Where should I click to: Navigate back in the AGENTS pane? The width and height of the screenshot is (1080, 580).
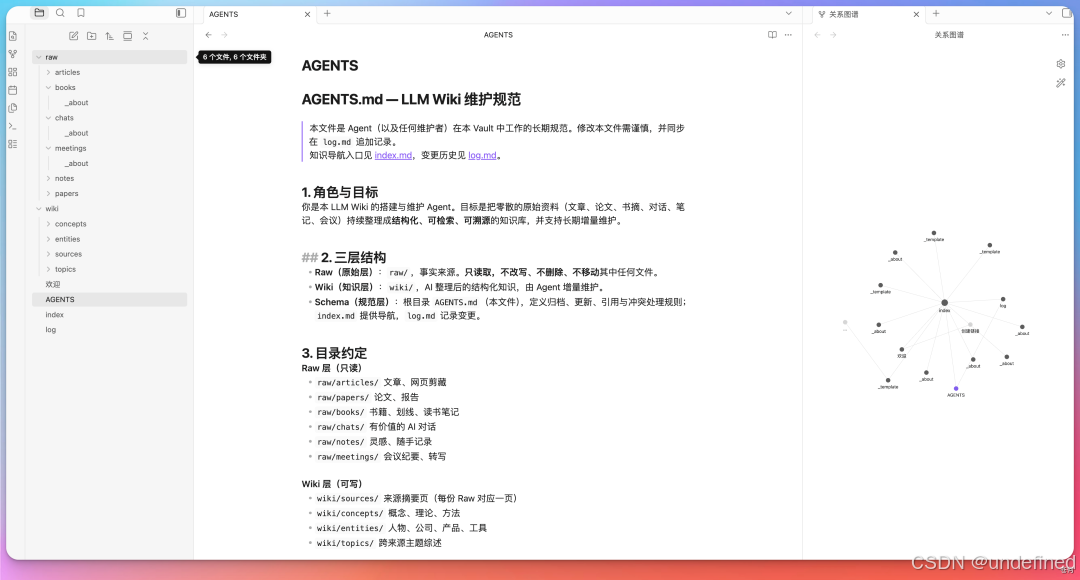209,34
